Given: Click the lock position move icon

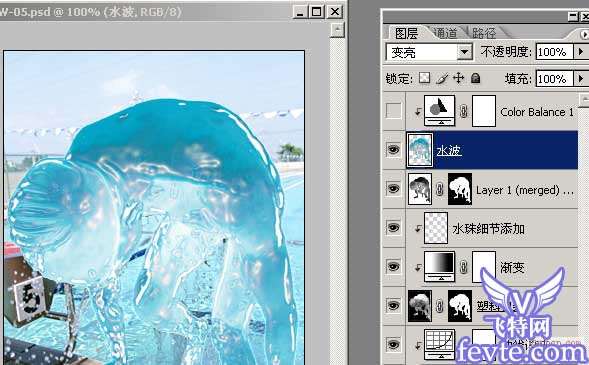Looking at the screenshot, I should coord(459,78).
